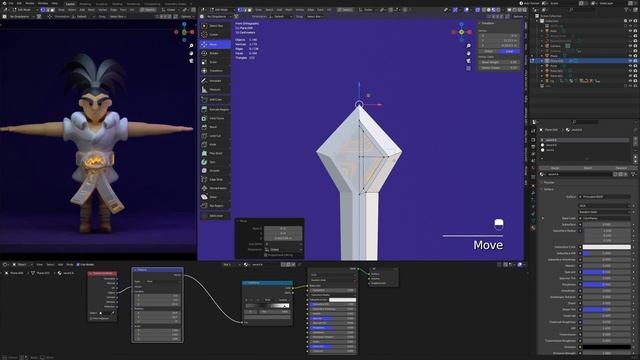
Task: Select the Annotate tool
Action: [215, 81]
